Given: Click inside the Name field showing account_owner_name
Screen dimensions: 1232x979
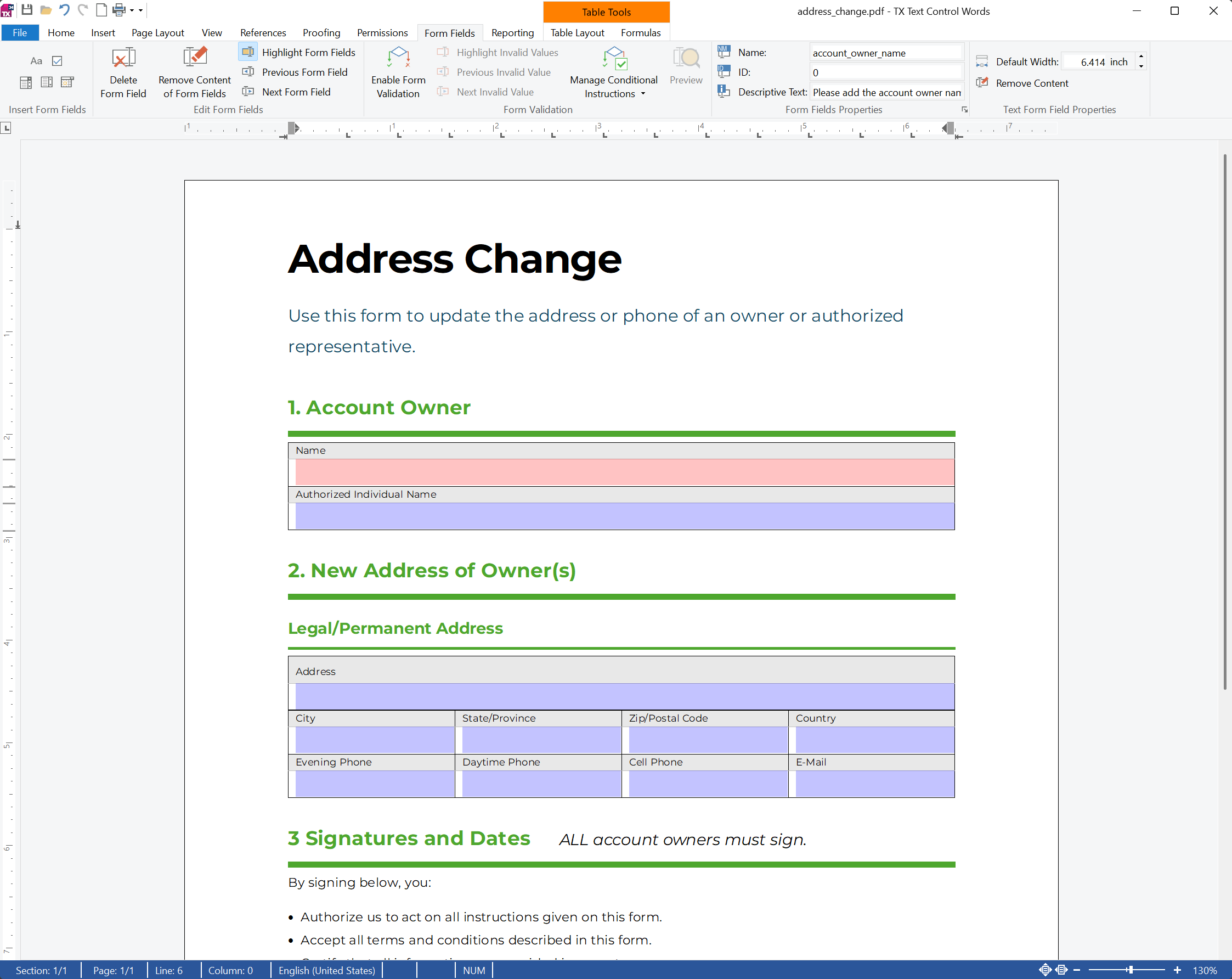Looking at the screenshot, I should (886, 53).
